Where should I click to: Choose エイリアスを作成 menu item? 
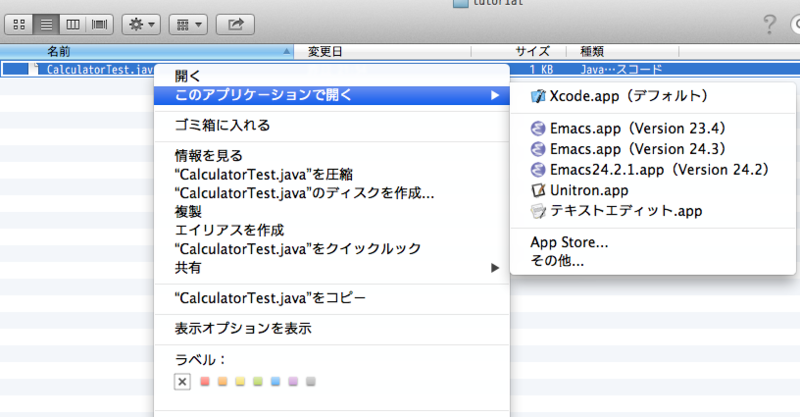[332, 230]
